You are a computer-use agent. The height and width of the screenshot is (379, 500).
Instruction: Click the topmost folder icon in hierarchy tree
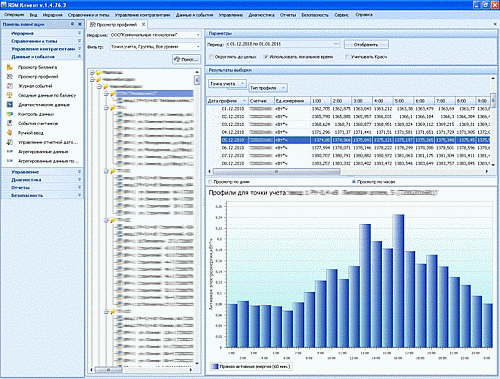pos(99,72)
